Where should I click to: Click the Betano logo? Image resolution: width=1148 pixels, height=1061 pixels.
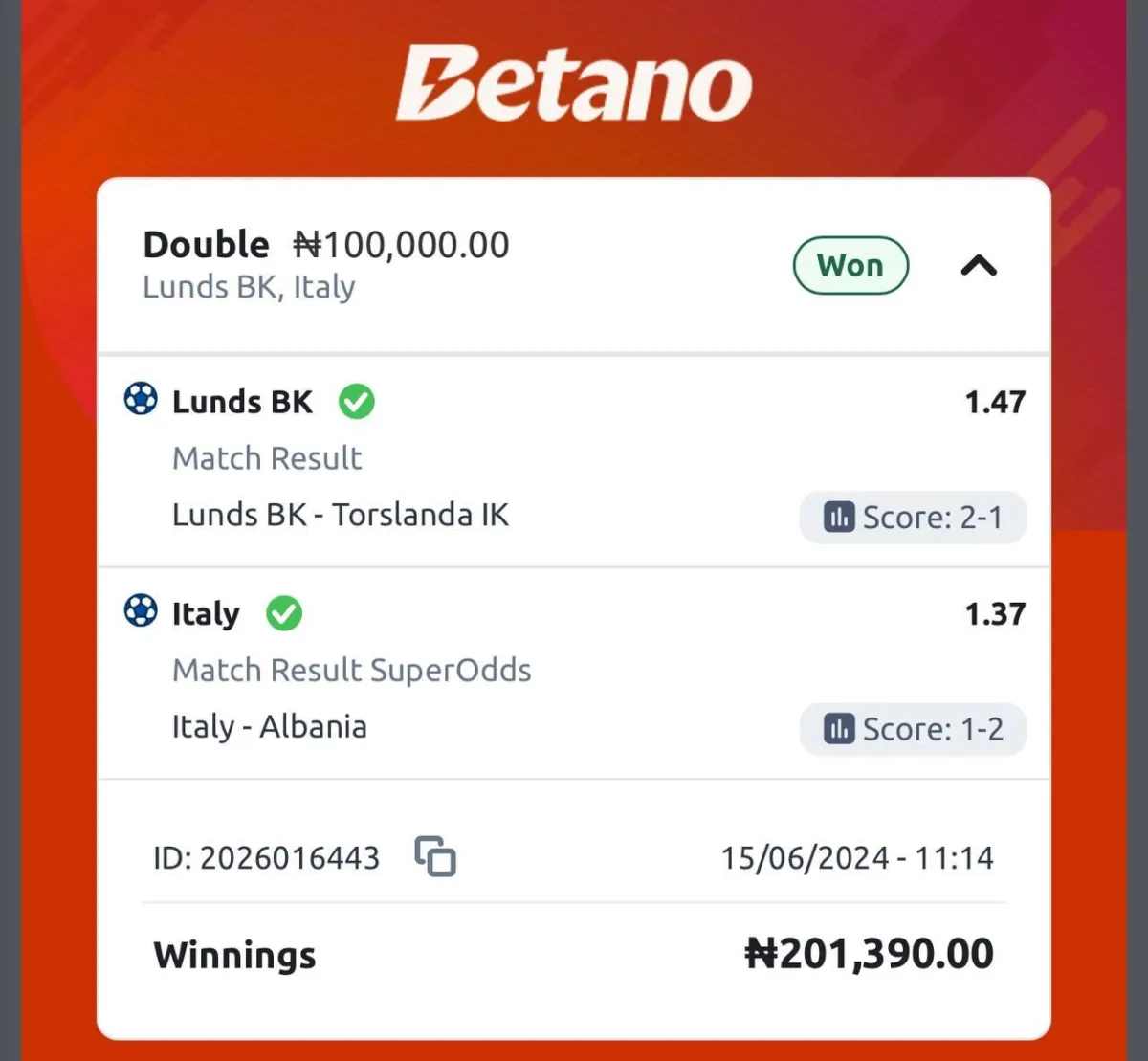tap(574, 84)
